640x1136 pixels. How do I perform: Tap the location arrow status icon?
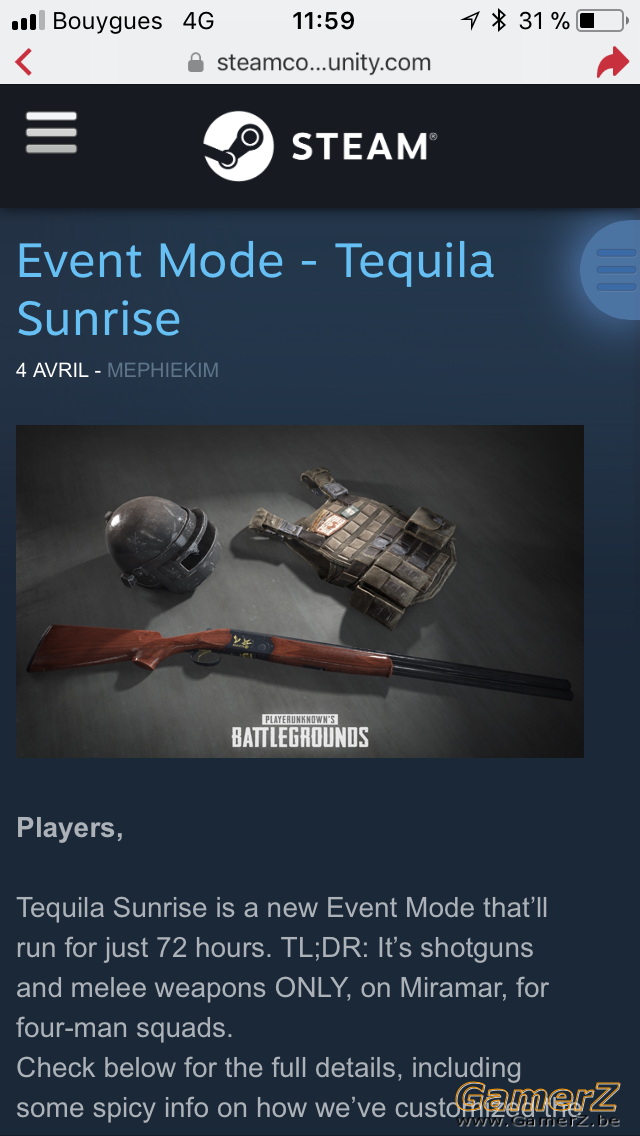coord(470,21)
